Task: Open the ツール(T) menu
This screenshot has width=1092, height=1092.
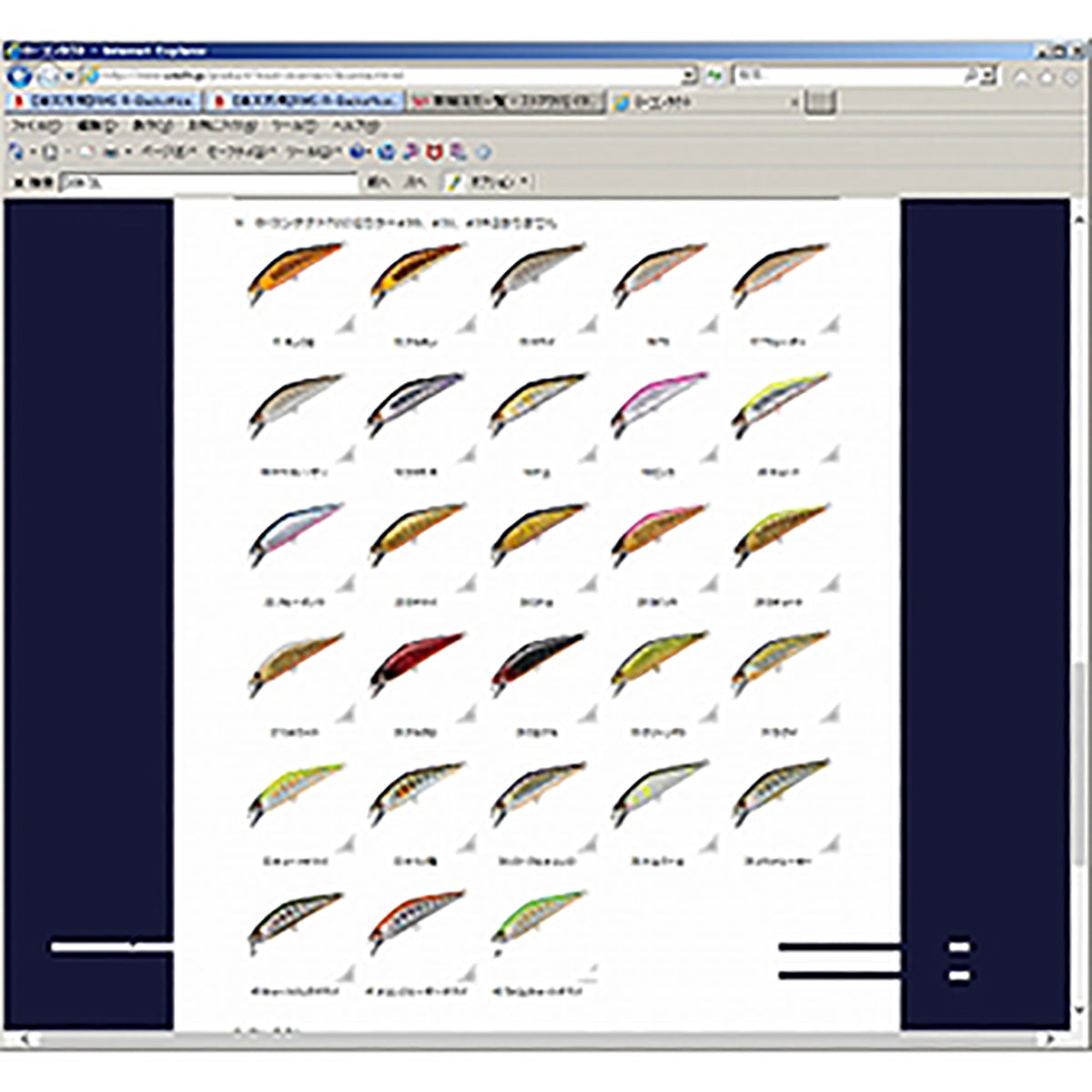Action: 296,126
